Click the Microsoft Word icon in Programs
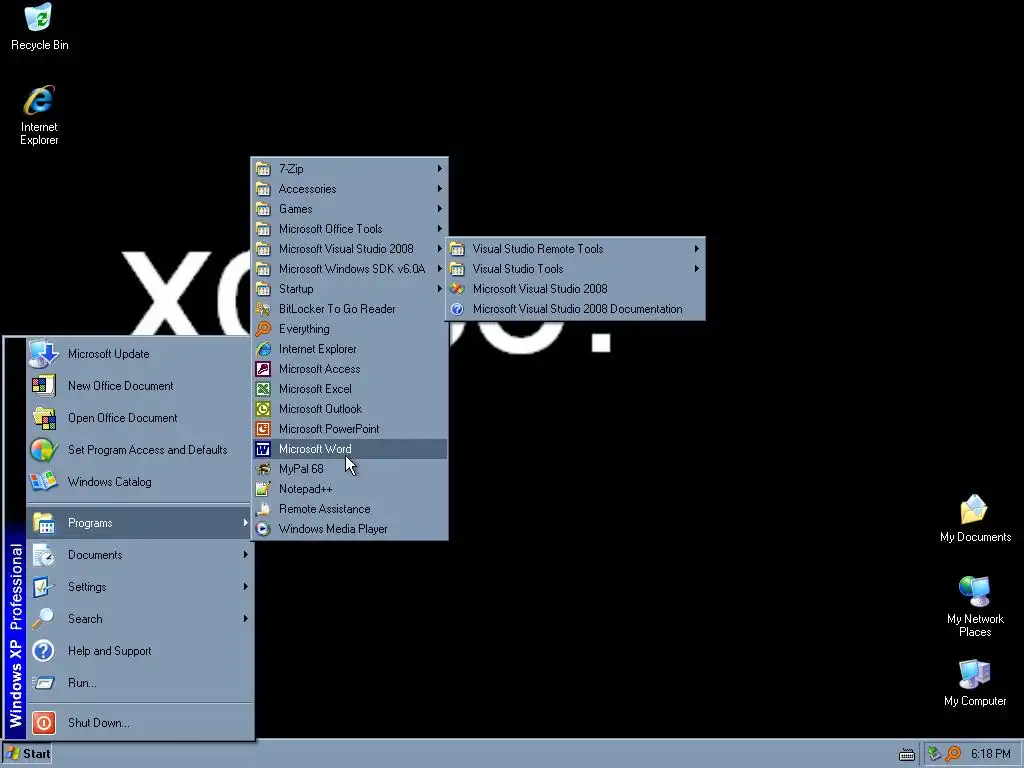 [263, 449]
